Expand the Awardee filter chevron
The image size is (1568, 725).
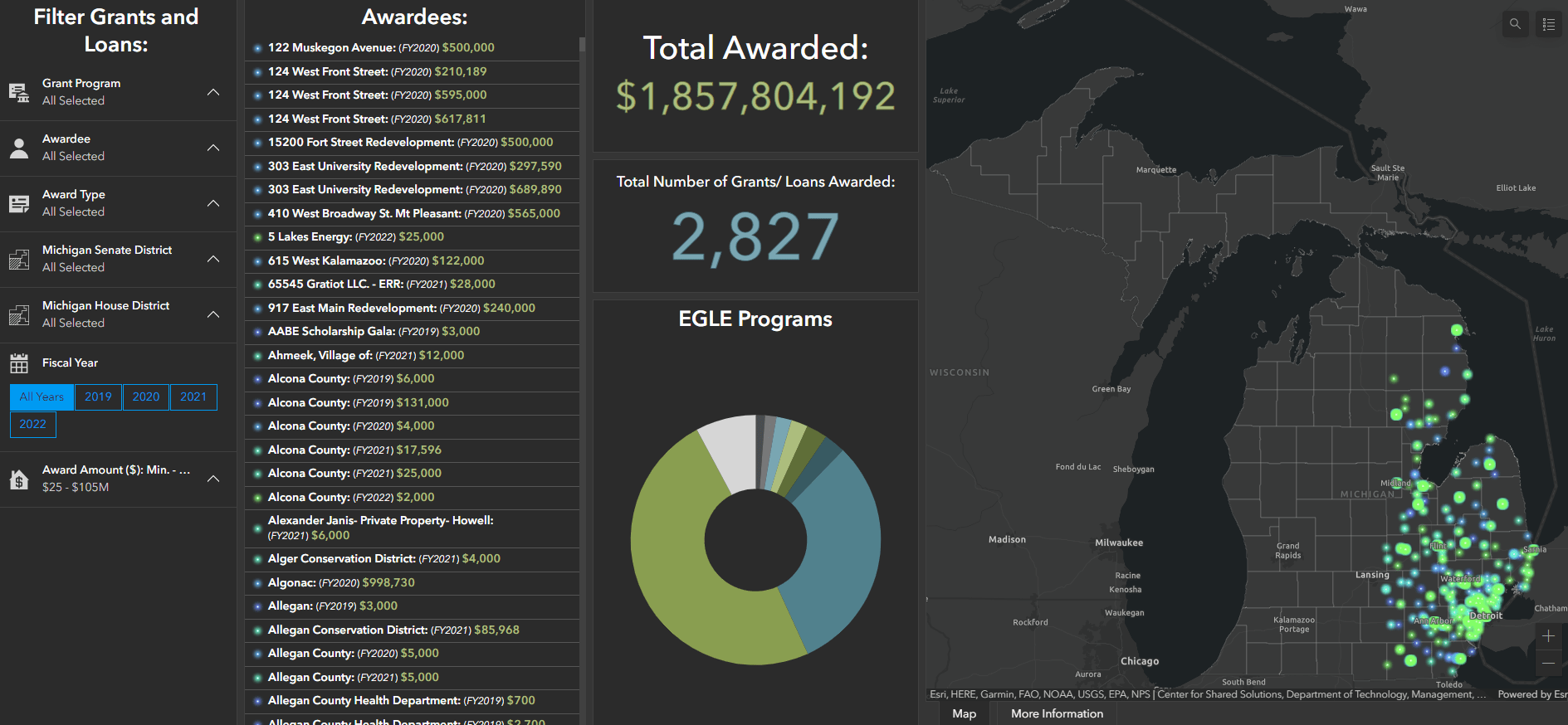coord(213,148)
